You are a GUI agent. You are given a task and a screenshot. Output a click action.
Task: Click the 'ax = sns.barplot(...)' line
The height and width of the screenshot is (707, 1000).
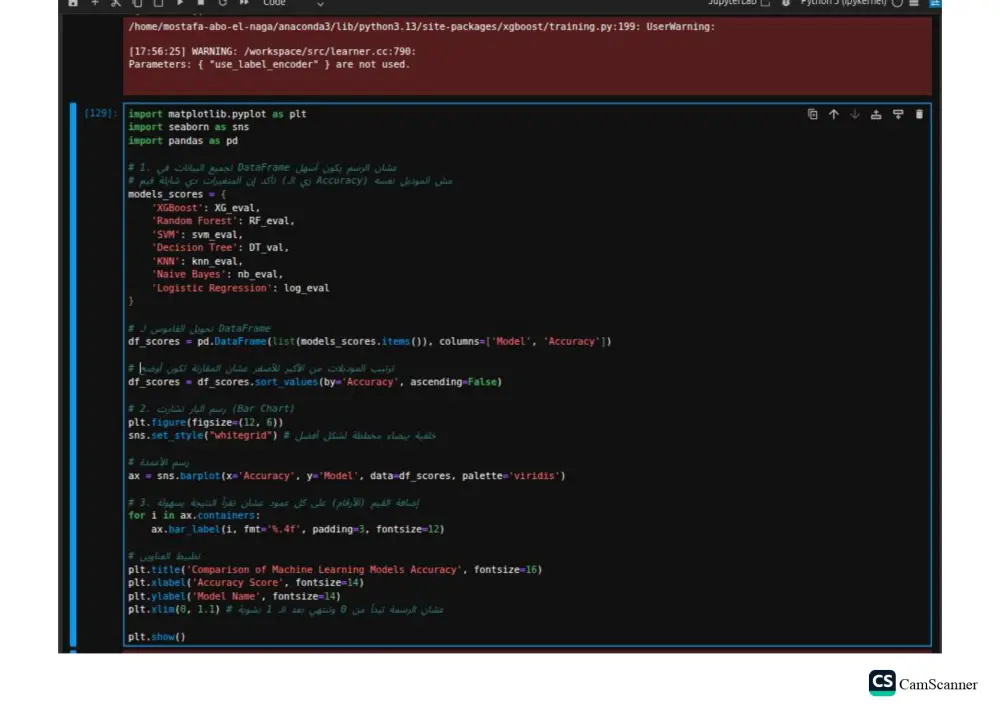pos(346,476)
